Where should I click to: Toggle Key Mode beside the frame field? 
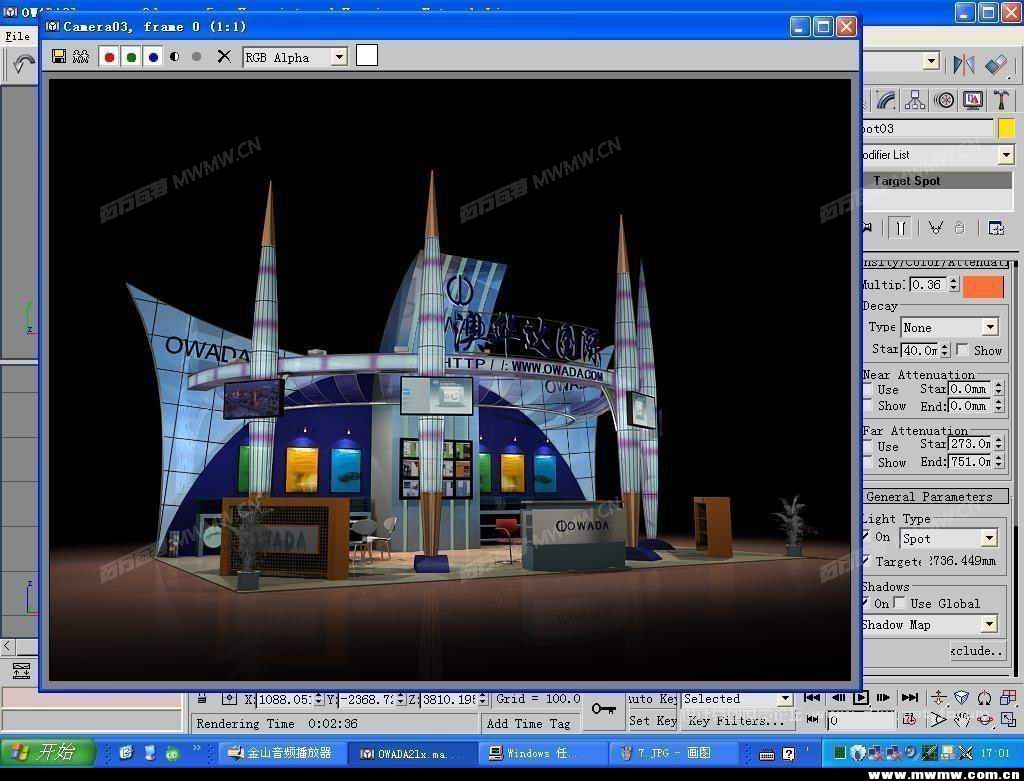[812, 720]
